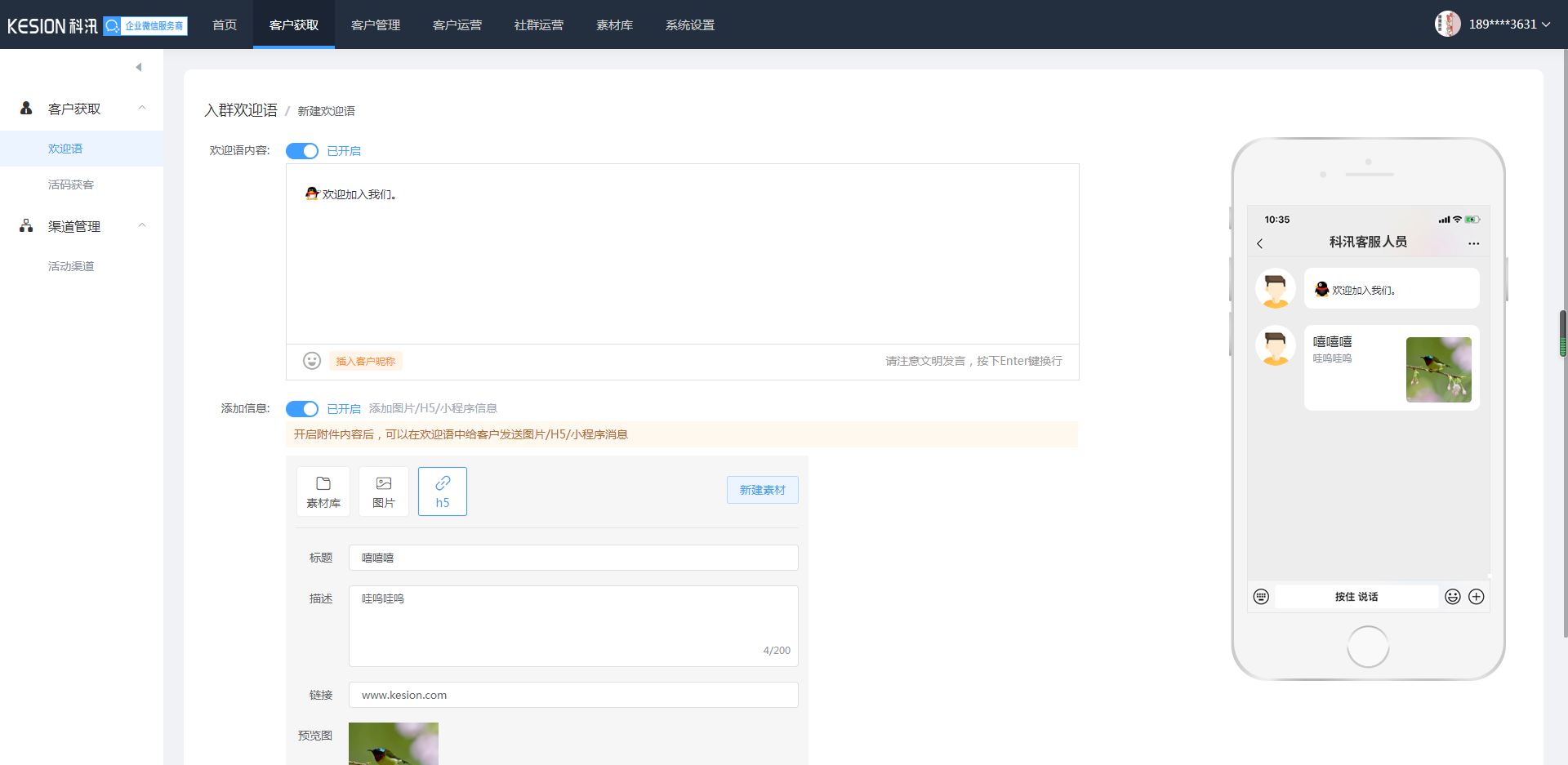Click the first chat avatar in preview
Image resolution: width=1568 pixels, height=765 pixels.
1276,288
